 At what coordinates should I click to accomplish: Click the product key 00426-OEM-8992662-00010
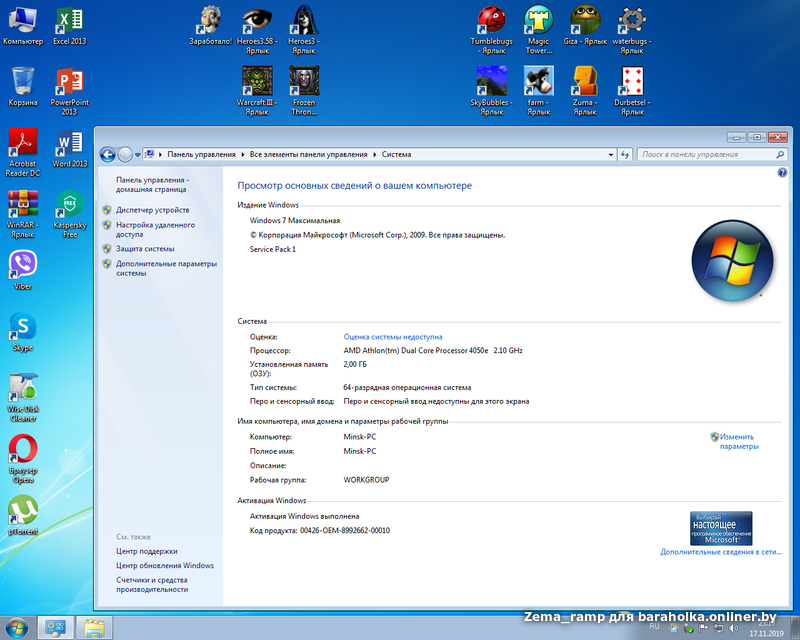tap(345, 531)
